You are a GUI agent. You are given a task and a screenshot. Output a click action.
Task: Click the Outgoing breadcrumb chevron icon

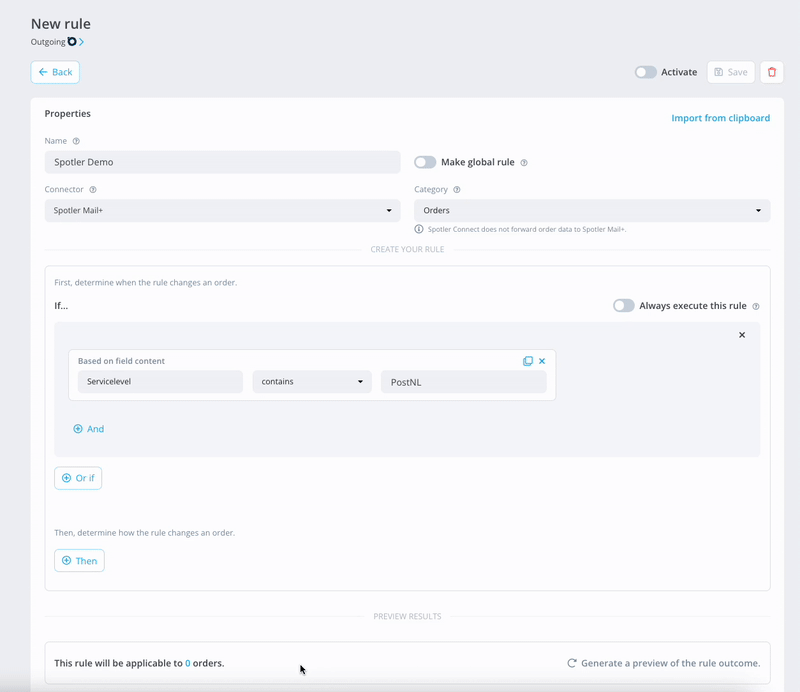pos(82,42)
